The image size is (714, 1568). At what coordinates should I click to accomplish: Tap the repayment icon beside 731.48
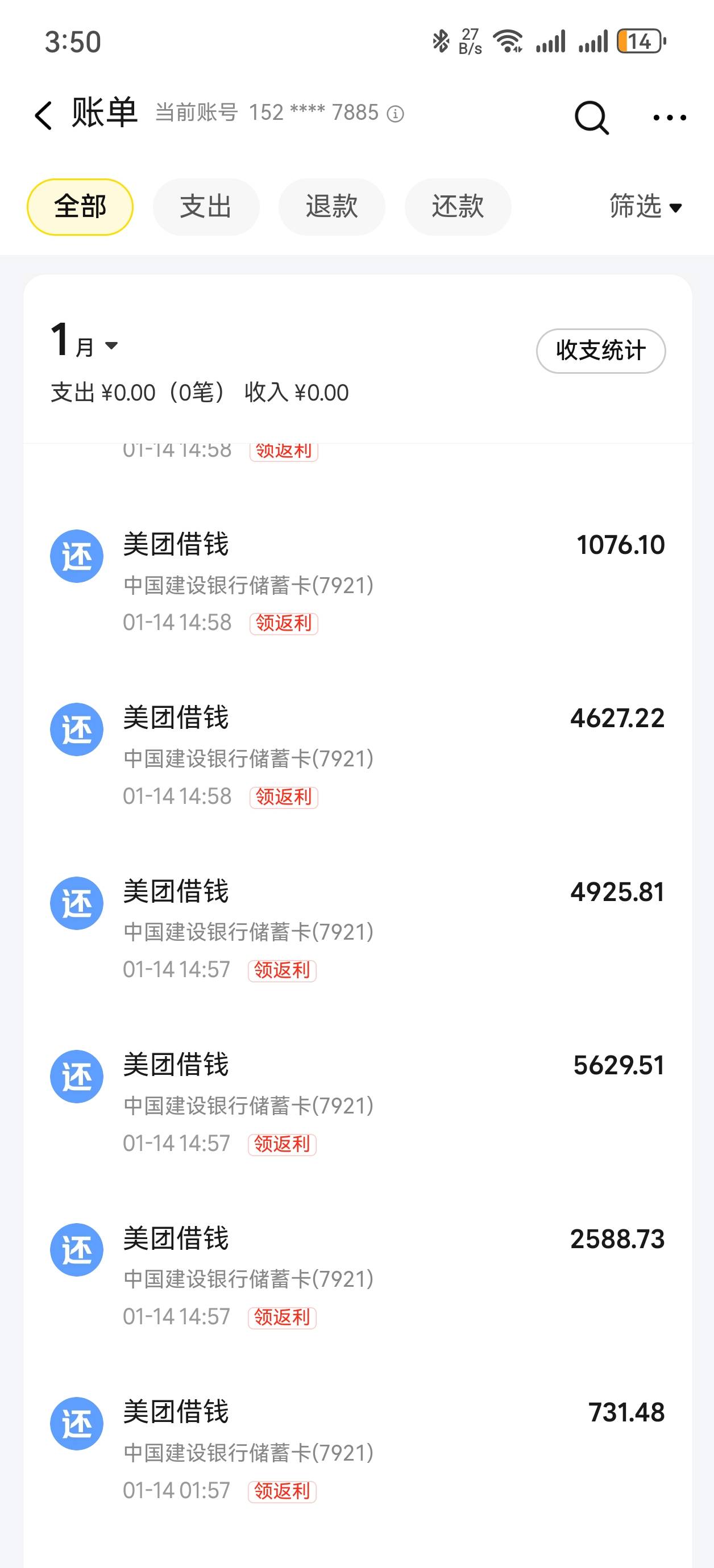77,1423
